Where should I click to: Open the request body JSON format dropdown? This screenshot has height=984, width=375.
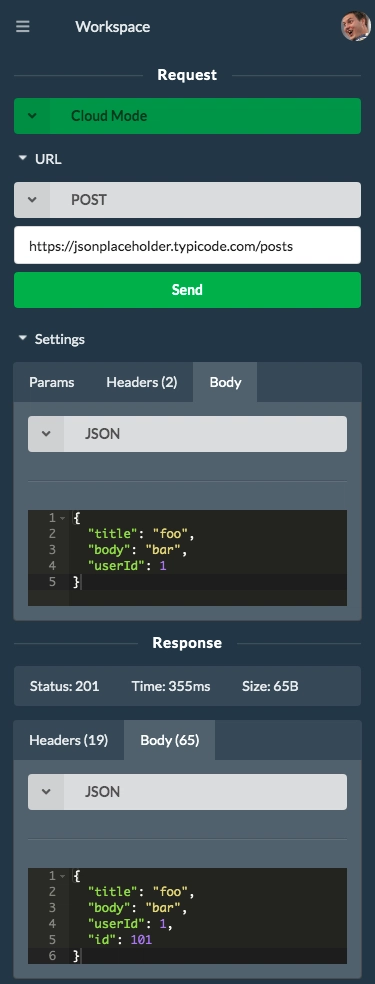click(x=188, y=434)
